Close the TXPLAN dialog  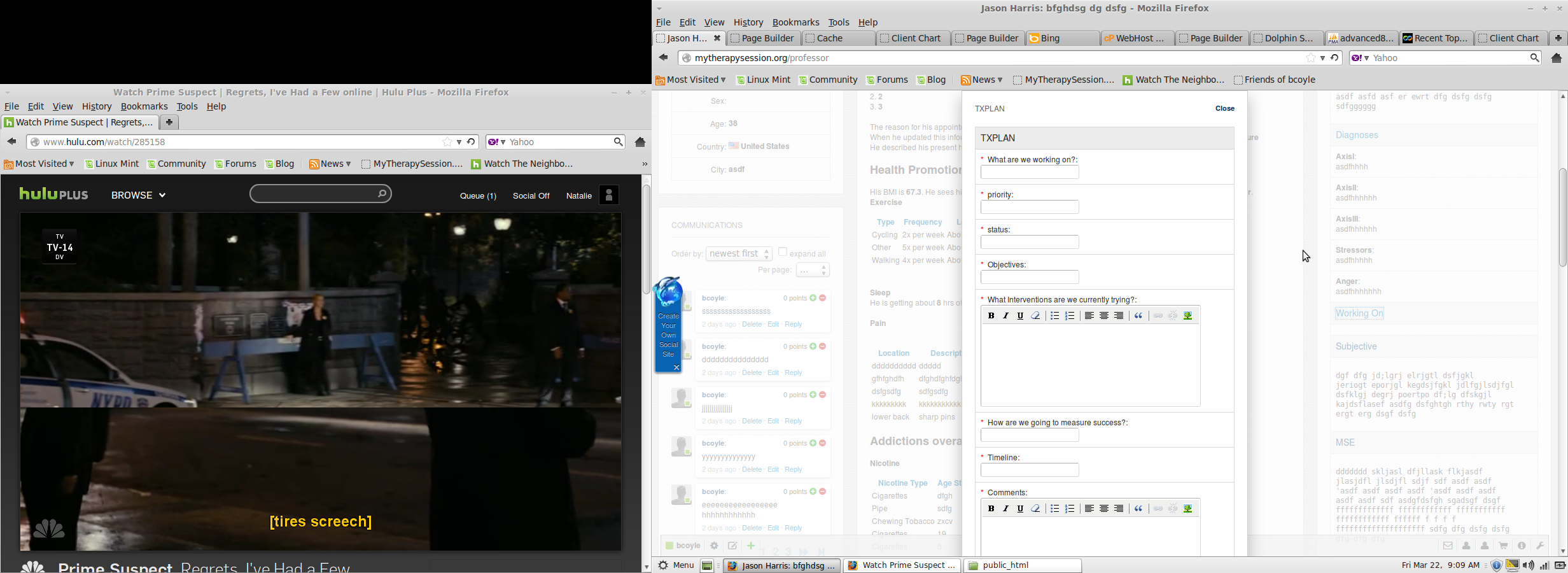[1224, 109]
